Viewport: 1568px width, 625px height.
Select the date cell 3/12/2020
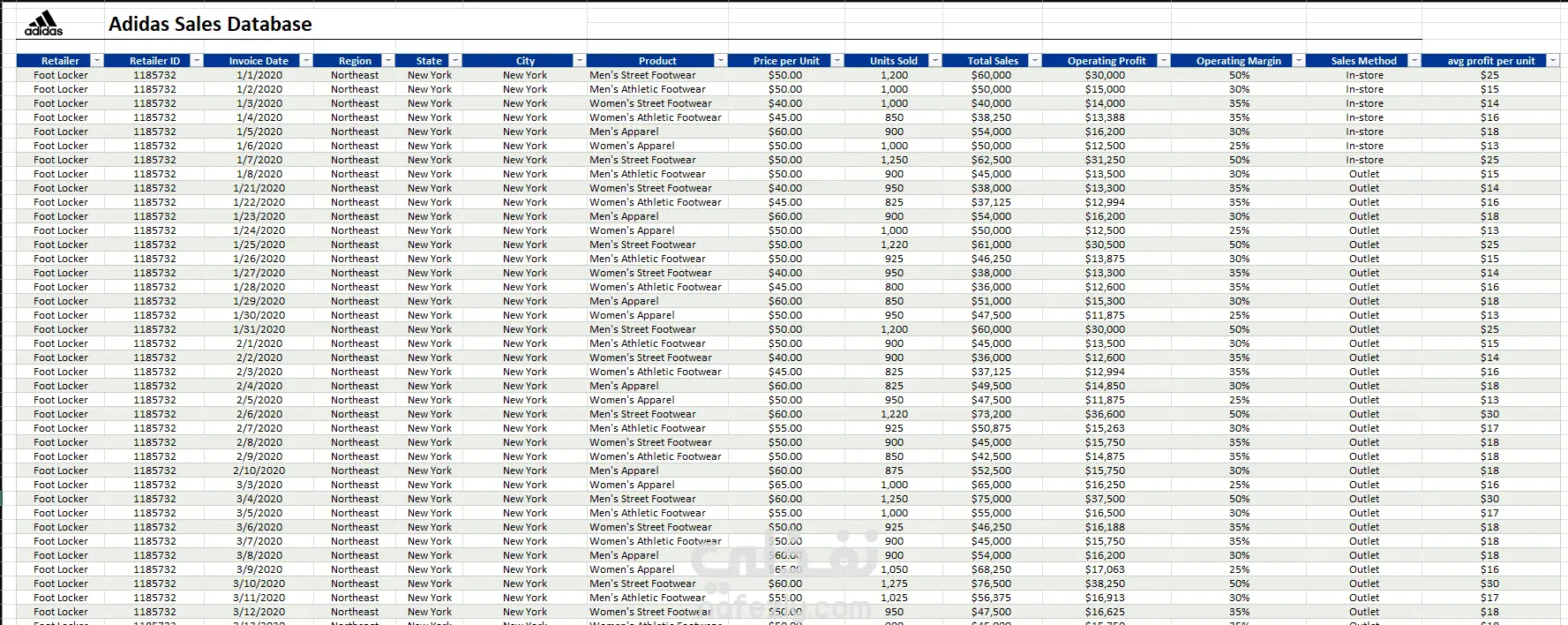tap(259, 612)
